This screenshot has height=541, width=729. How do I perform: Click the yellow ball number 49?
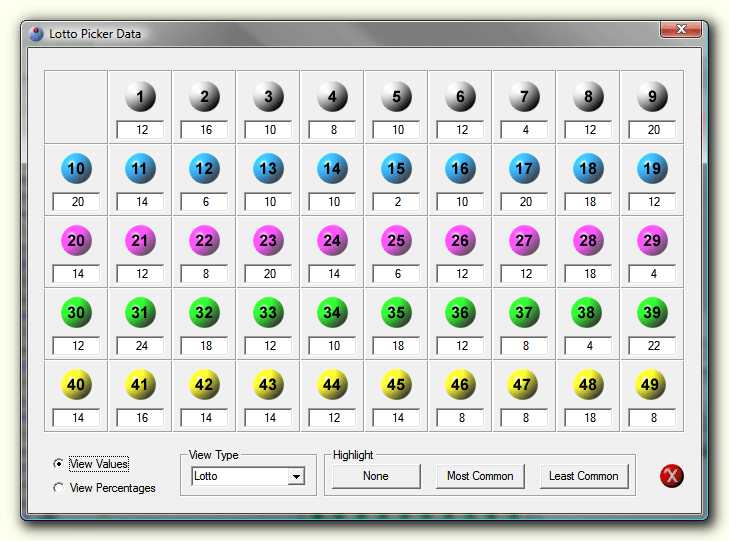(652, 385)
